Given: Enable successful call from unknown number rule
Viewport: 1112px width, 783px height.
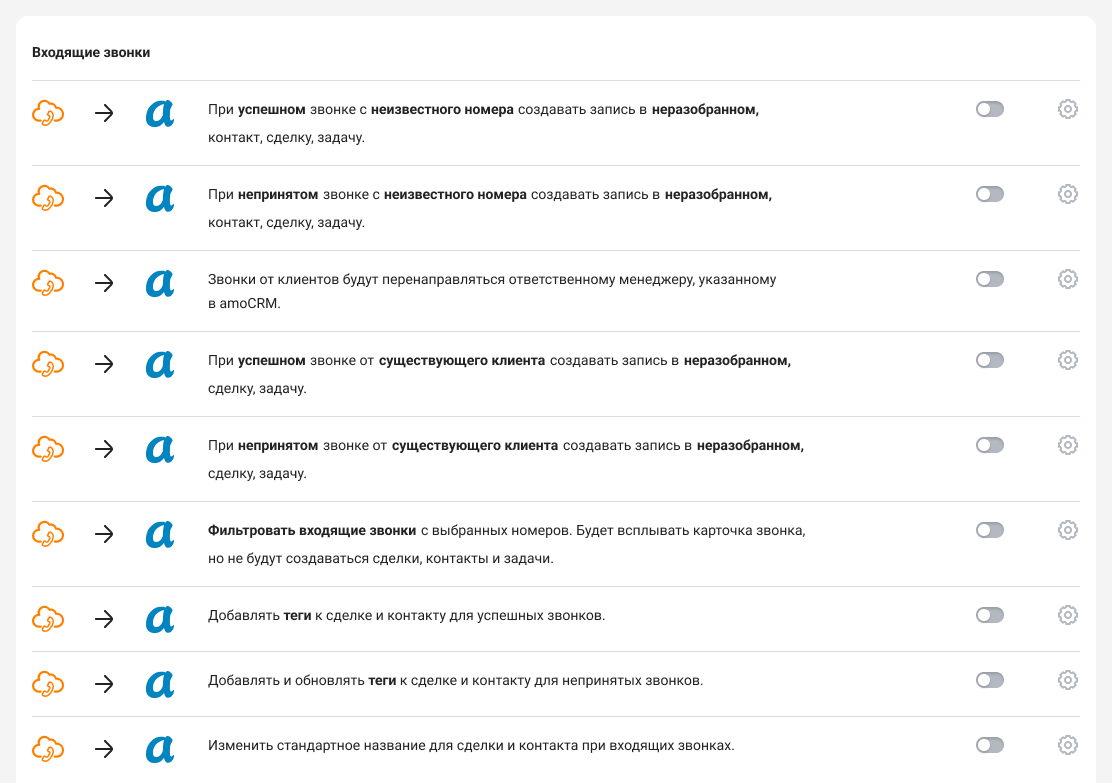Looking at the screenshot, I should click(989, 109).
